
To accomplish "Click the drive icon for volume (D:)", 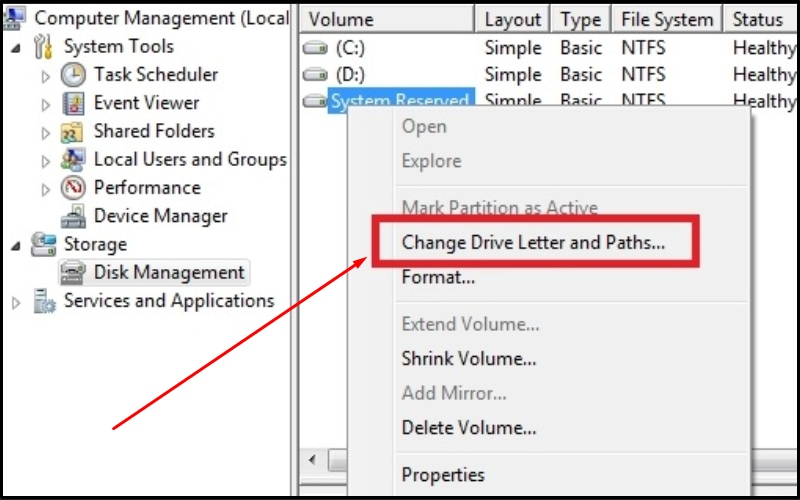I will pos(315,76).
